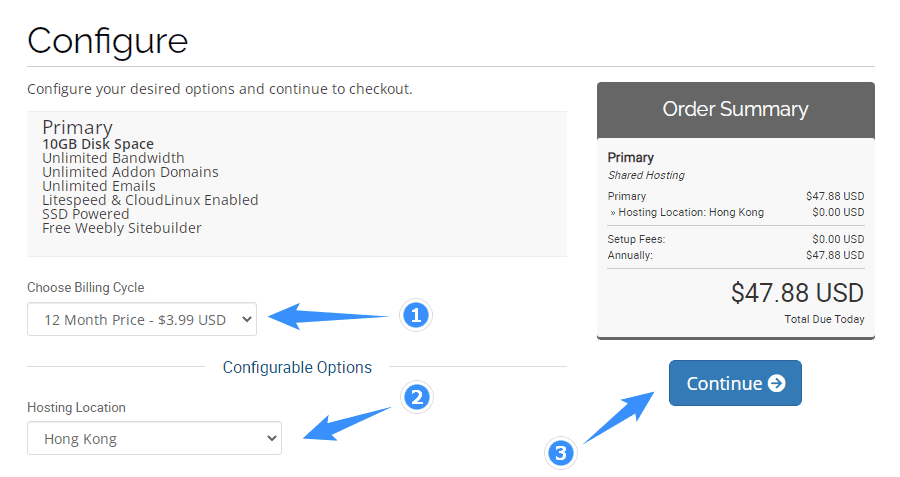
Task: Click the Order Summary header
Action: tap(735, 109)
